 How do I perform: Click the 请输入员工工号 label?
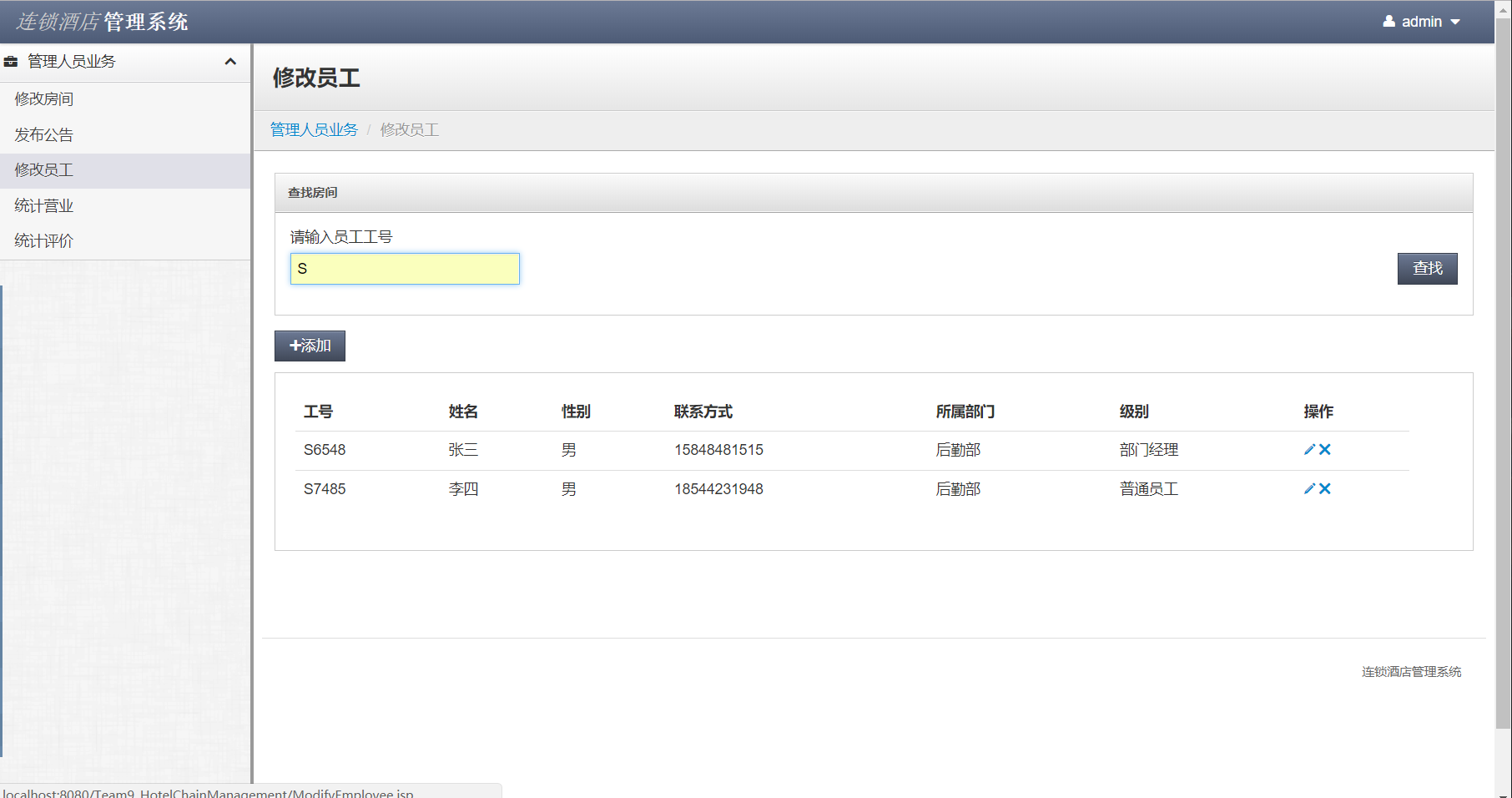coord(341,237)
